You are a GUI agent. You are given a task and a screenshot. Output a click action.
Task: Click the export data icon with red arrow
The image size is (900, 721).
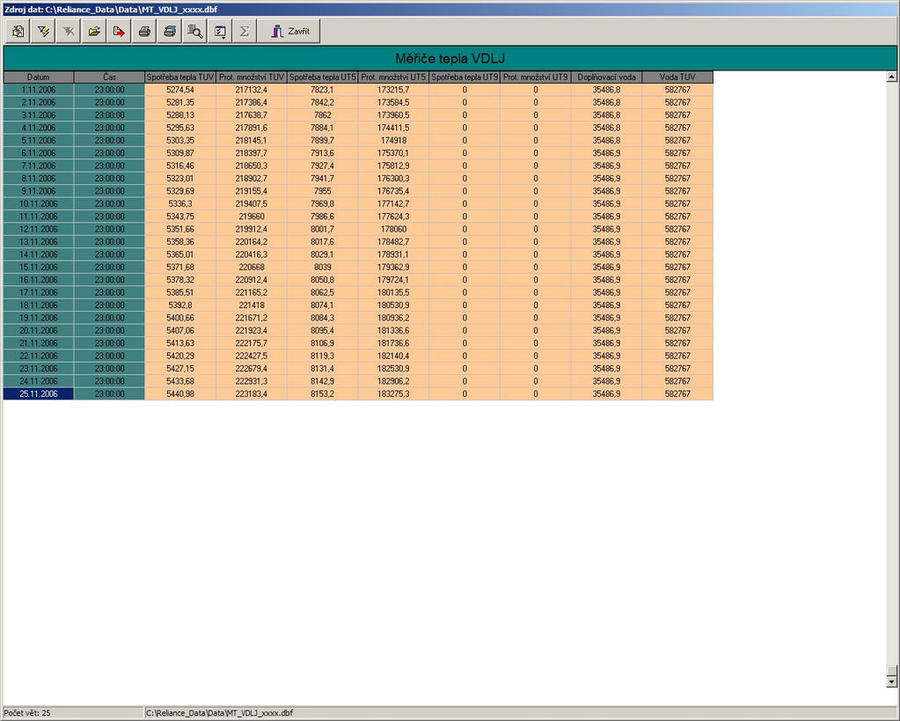click(x=119, y=32)
